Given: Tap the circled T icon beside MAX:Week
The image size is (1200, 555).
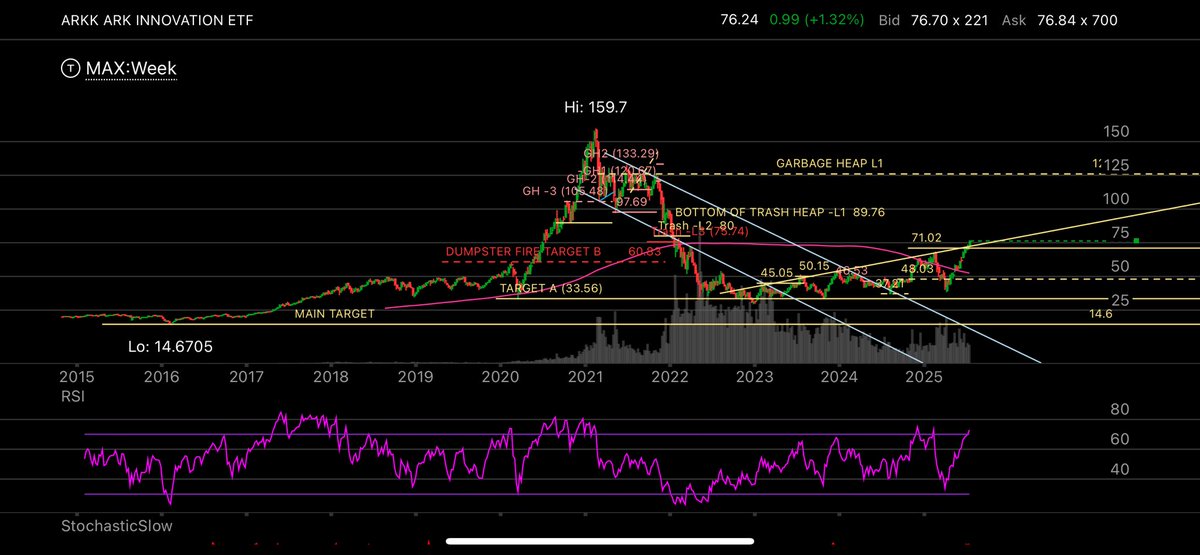Looking at the screenshot, I should click(71, 69).
